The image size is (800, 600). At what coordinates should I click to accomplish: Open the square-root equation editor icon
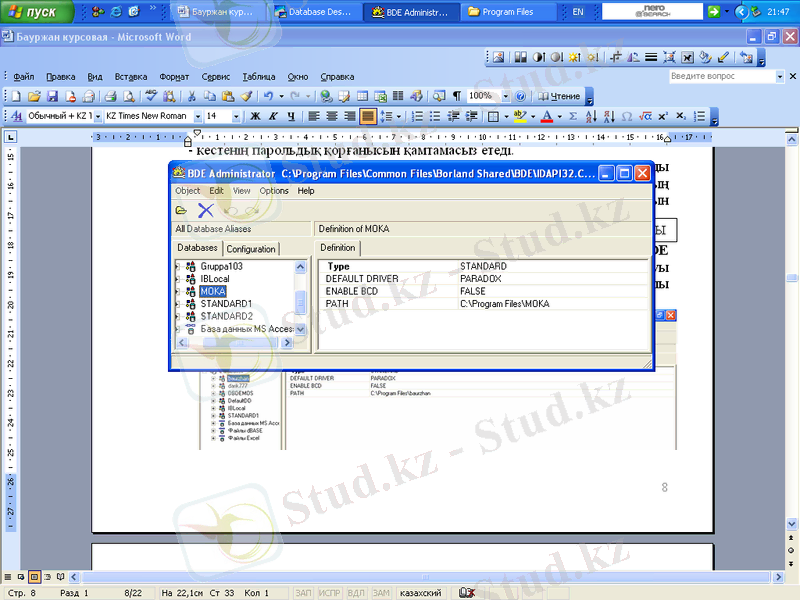click(x=645, y=116)
